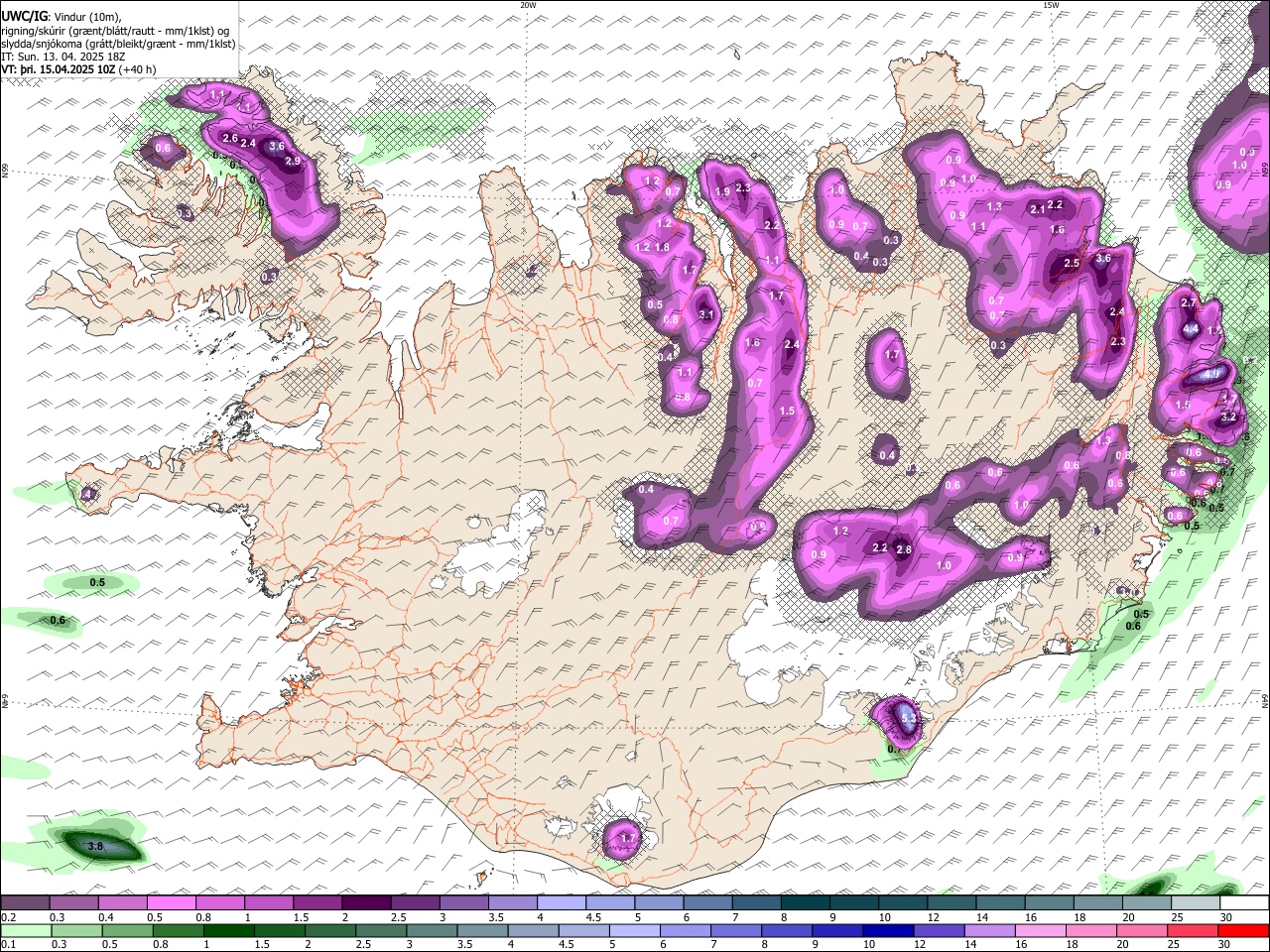Viewport: 1270px width, 952px height.
Task: Click the 3.2 snowfall value on the map
Action: click(1227, 416)
